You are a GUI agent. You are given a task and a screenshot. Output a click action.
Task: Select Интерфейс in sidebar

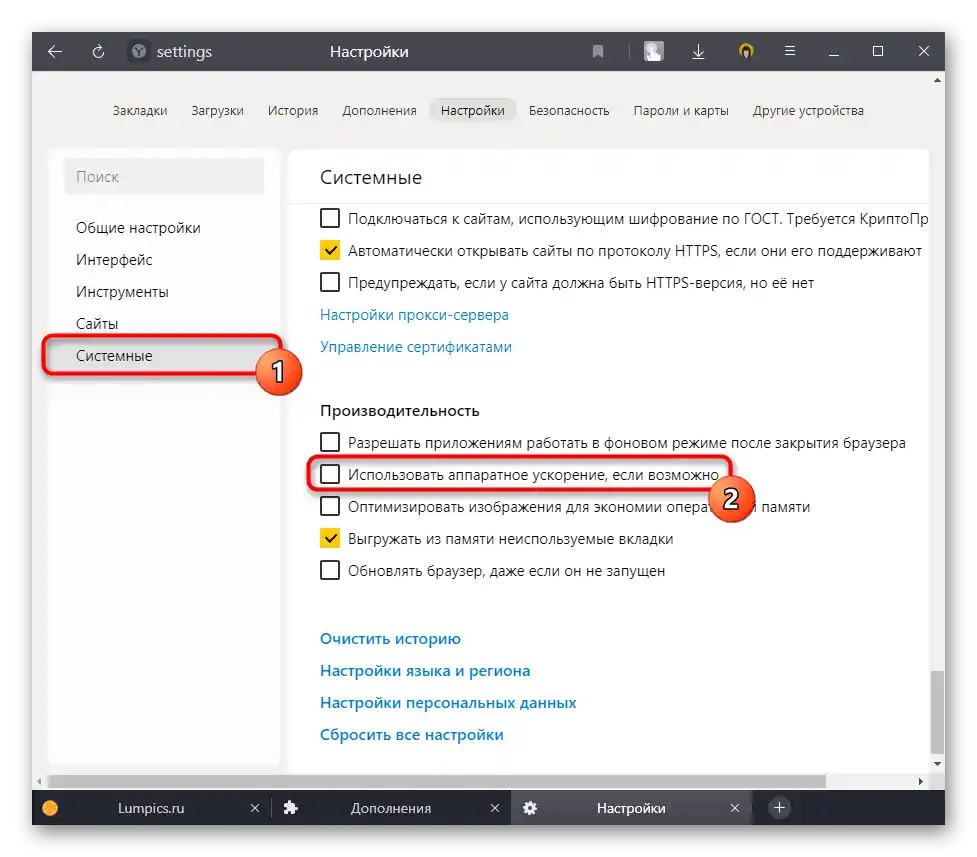[114, 259]
